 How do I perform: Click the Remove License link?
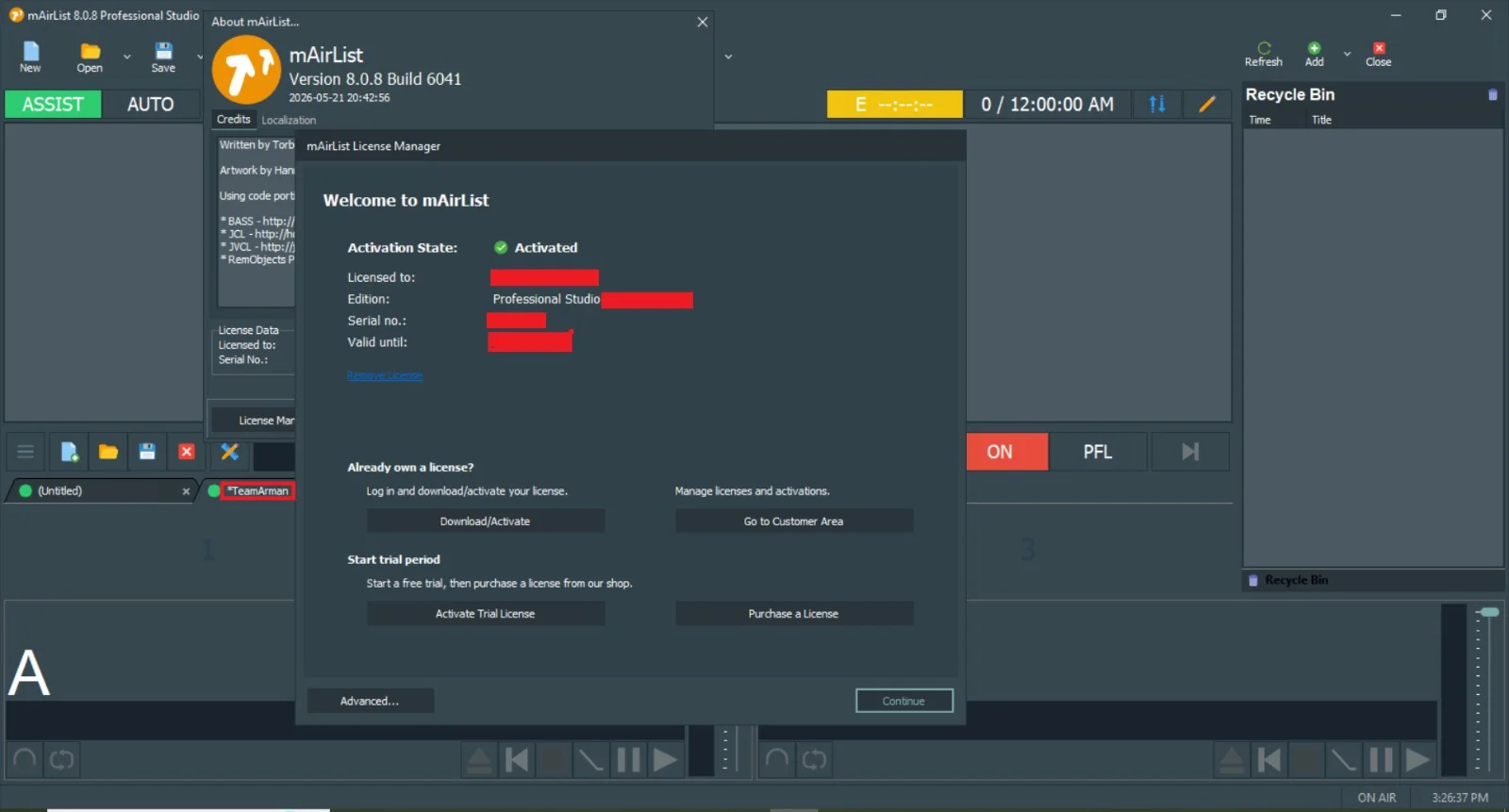point(385,375)
